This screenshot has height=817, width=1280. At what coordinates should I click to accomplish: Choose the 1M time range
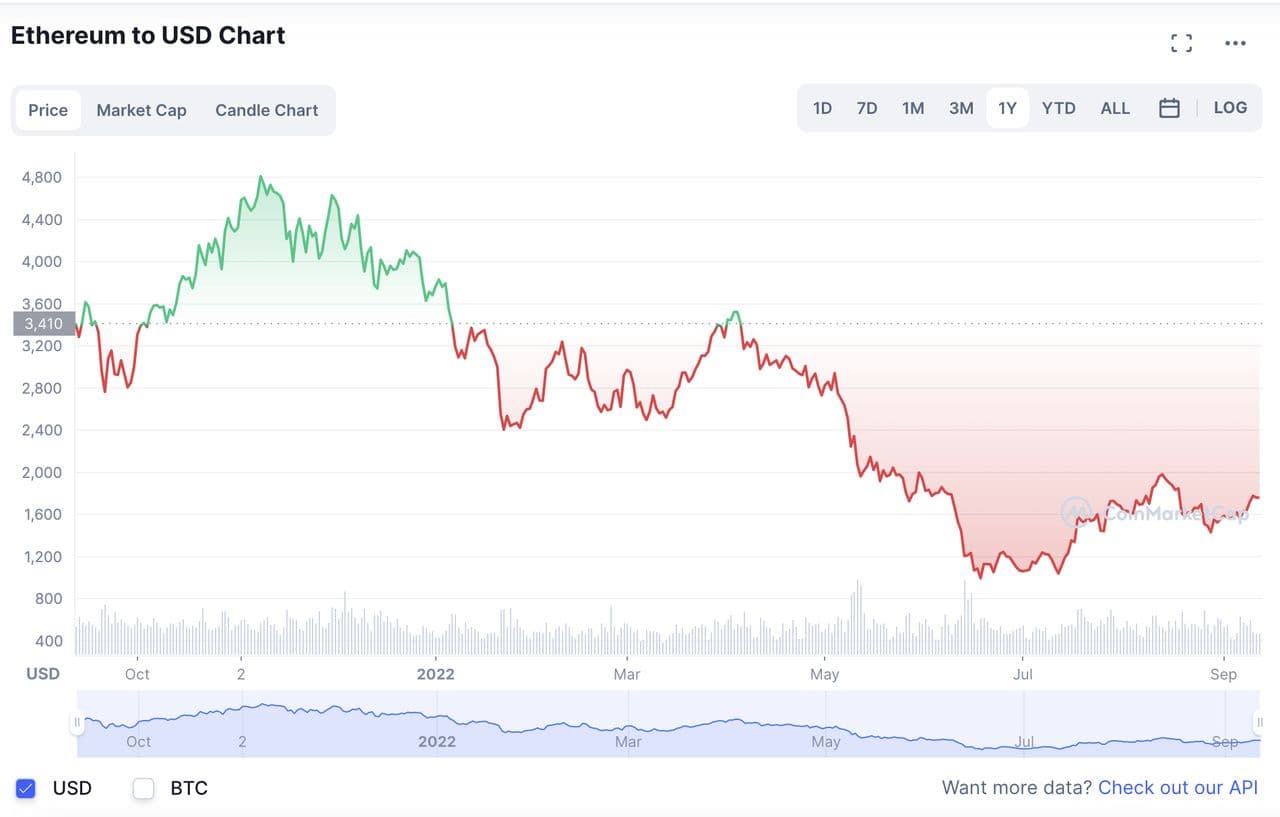[x=913, y=108]
